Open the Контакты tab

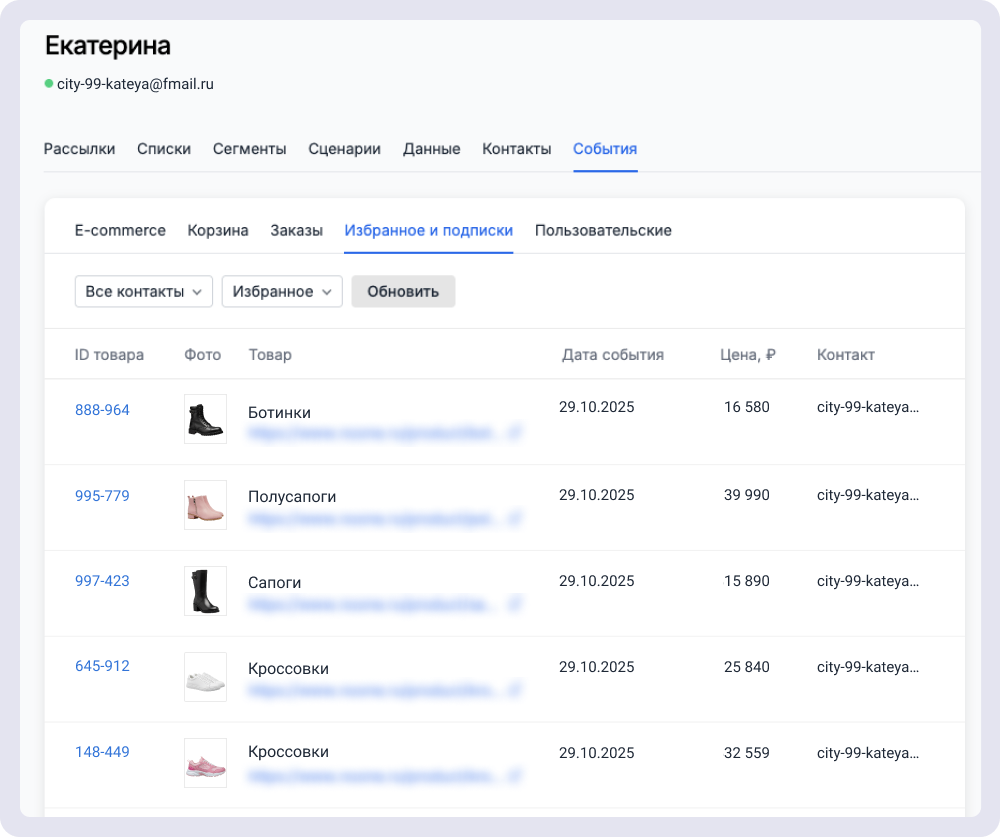tap(516, 149)
